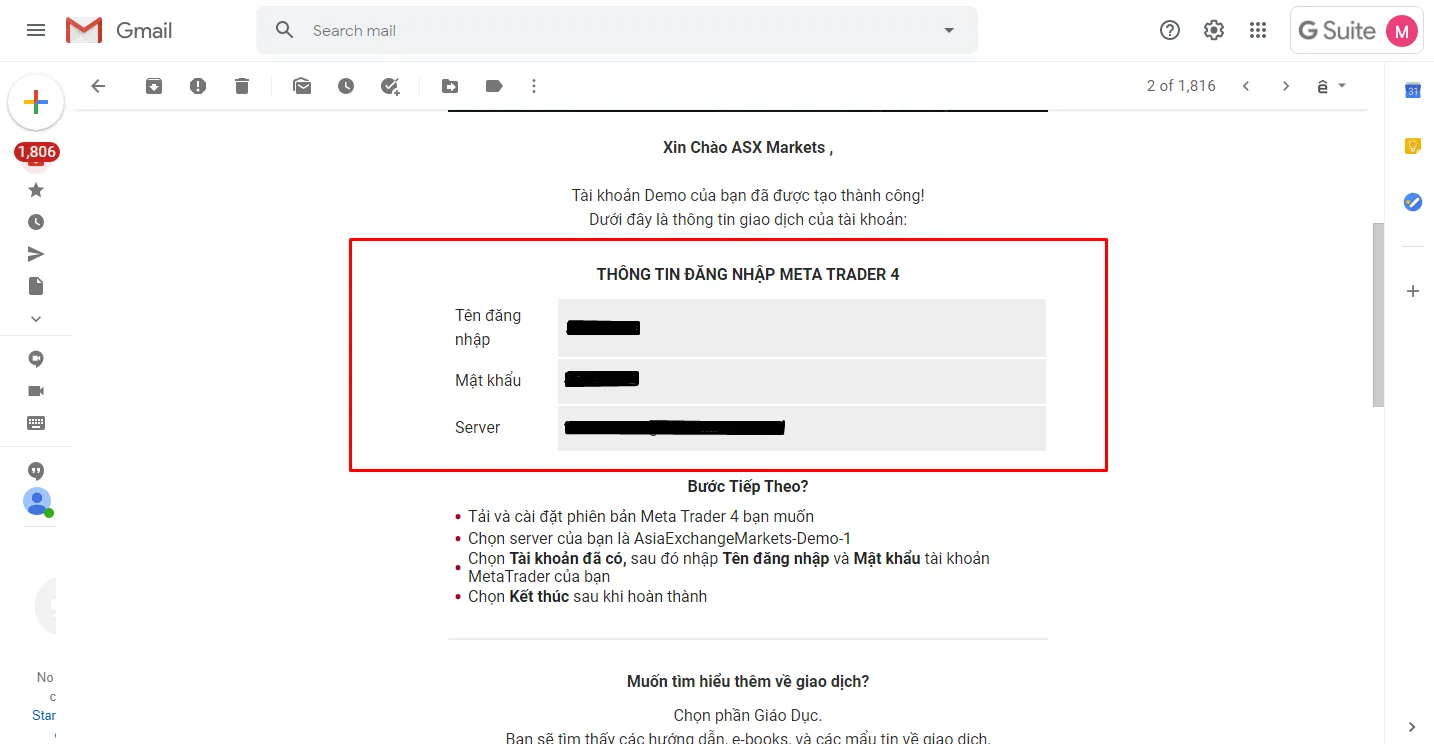Click the "Bước Tiếp Theo?" heading
The image size is (1434, 744).
click(748, 487)
